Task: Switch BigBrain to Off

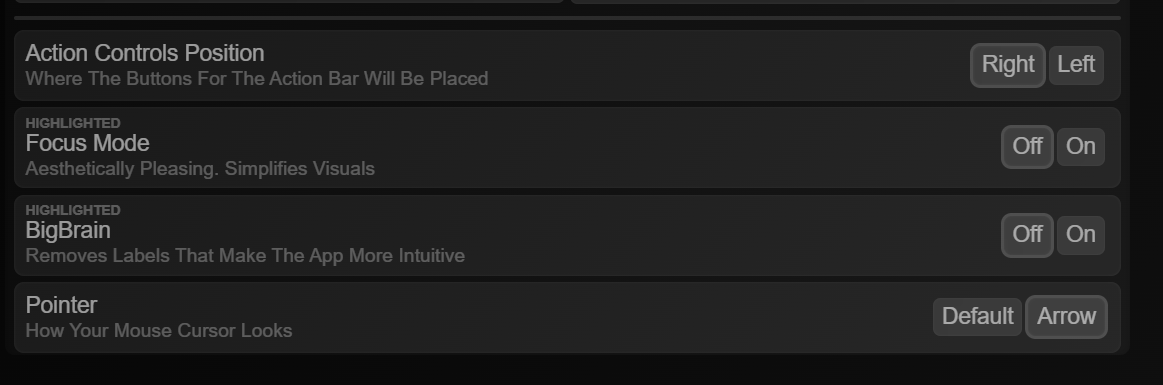Action: point(1027,235)
